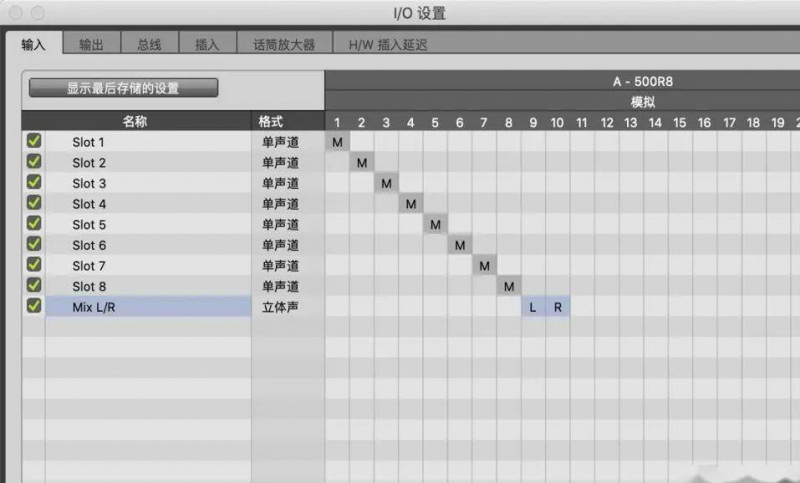Screen dimensions: 800x483
Task: Click the 名称 column header
Action: (x=135, y=121)
